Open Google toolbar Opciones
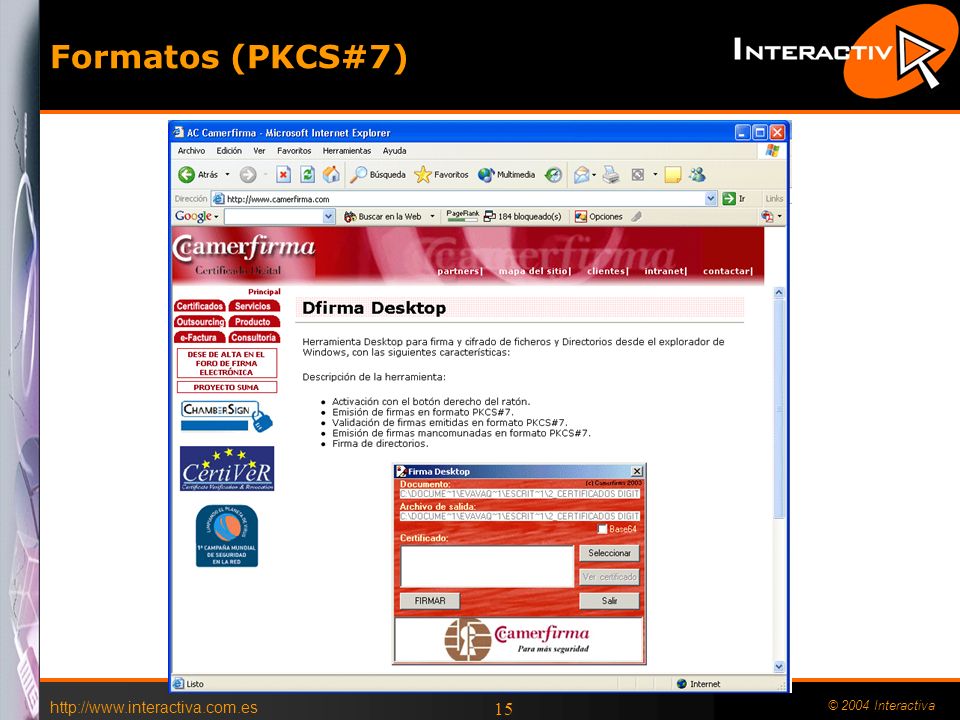960x720 pixels. coord(599,217)
